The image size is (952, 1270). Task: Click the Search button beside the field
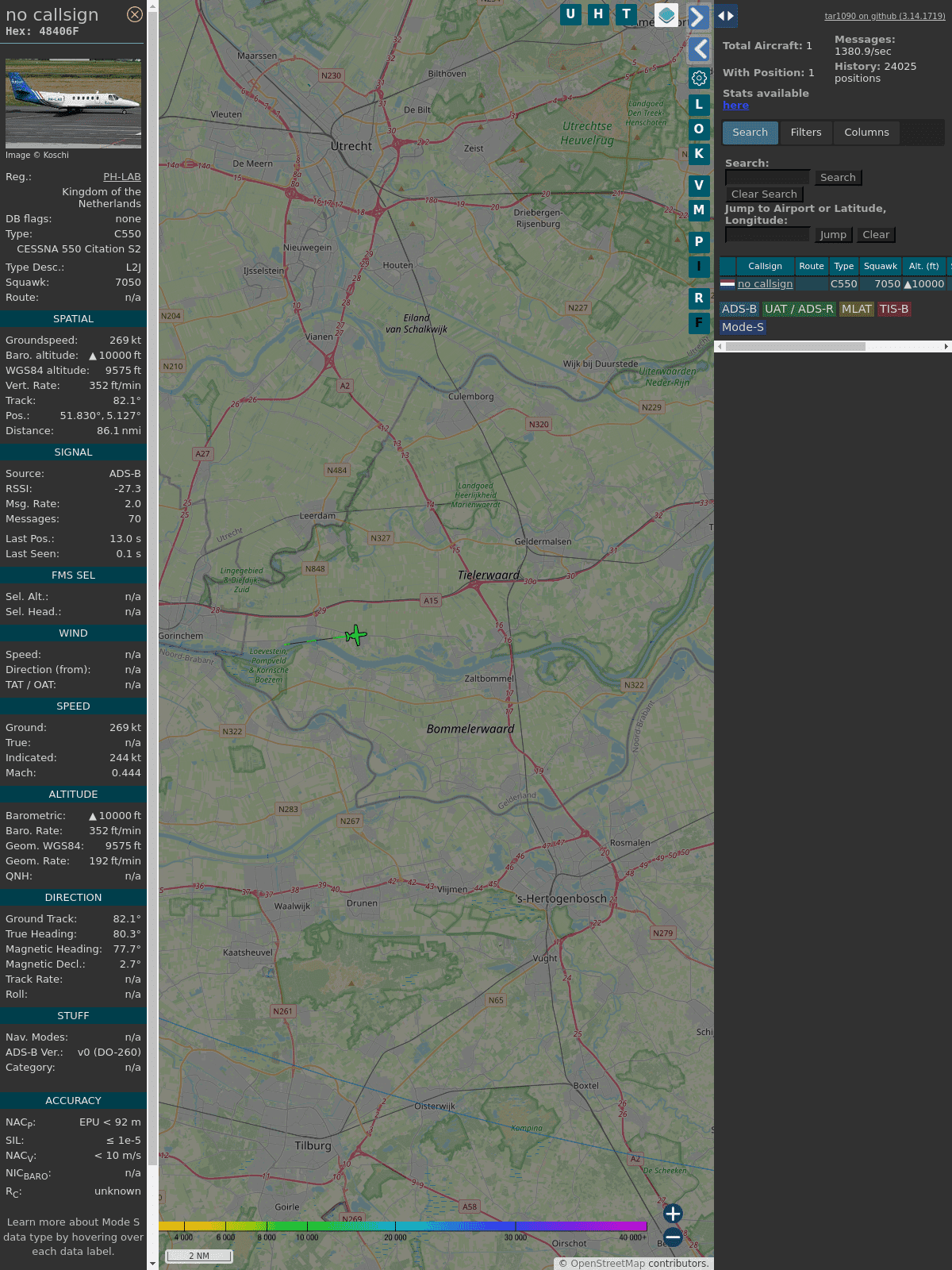pos(838,178)
